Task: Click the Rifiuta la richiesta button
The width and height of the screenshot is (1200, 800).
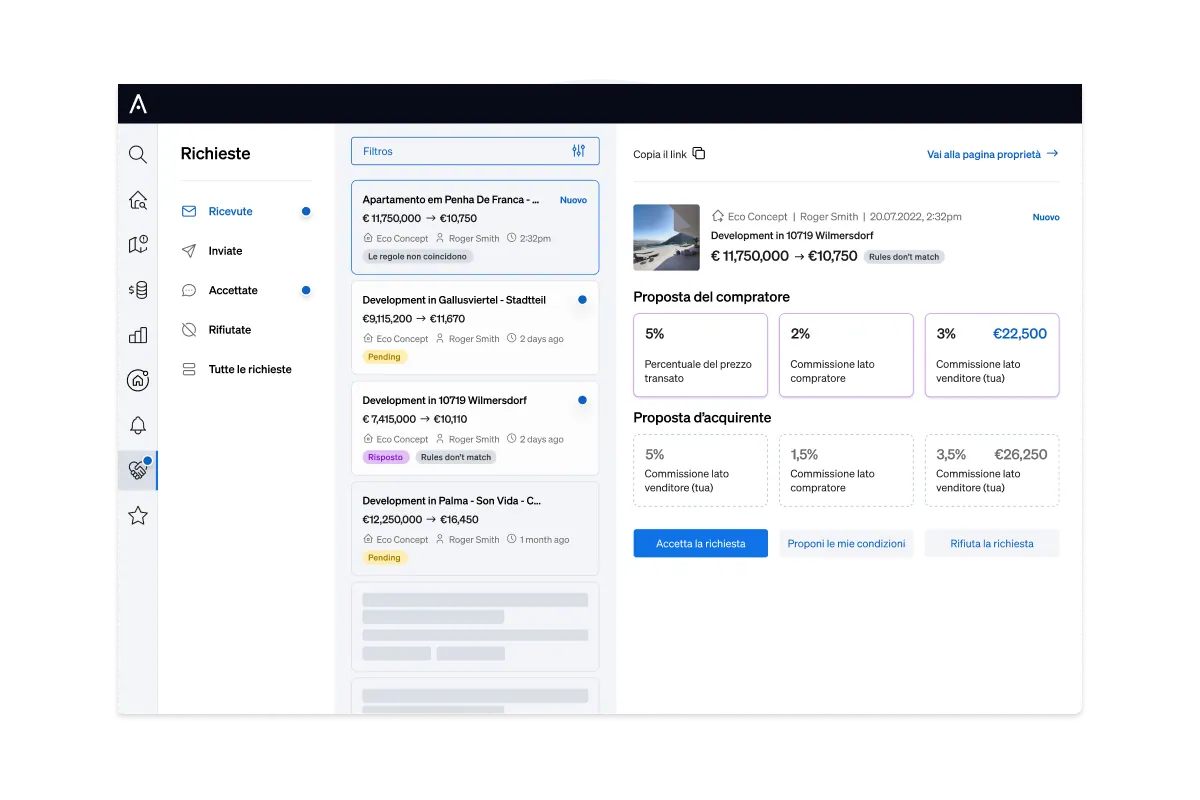Action: (992, 543)
